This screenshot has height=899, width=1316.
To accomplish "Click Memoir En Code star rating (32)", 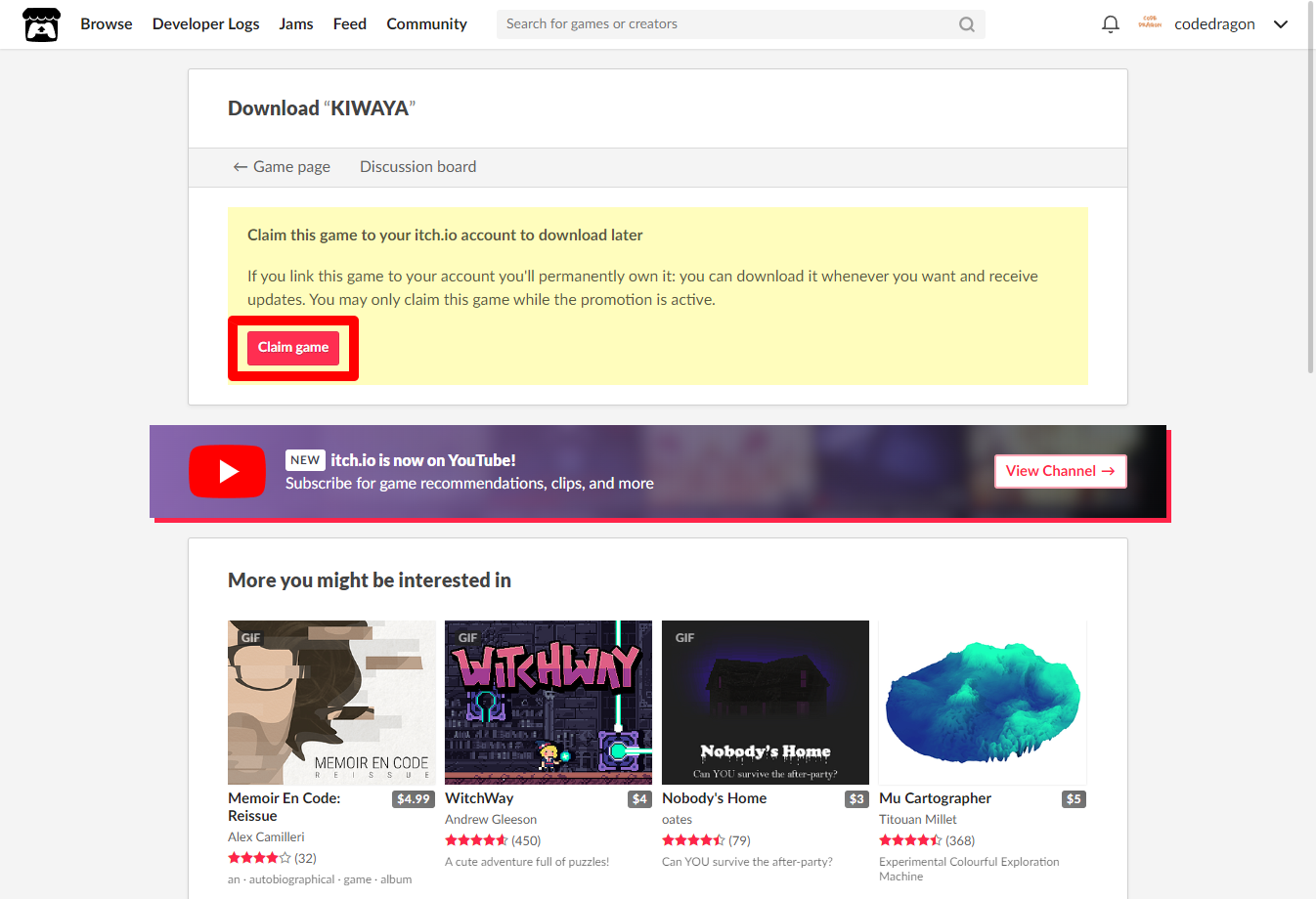I will pos(272,858).
